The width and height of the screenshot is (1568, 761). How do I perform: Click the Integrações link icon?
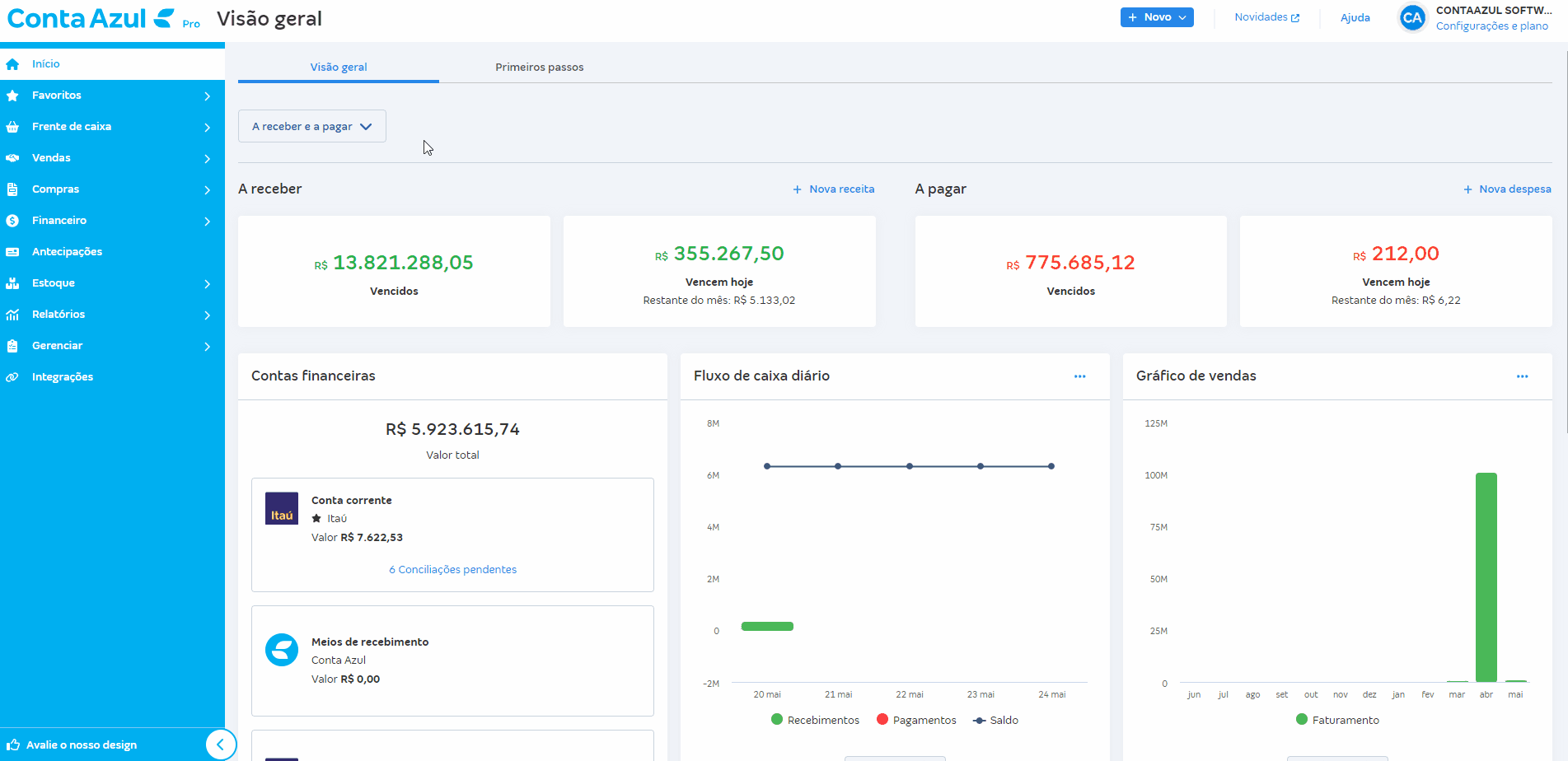pyautogui.click(x=12, y=377)
